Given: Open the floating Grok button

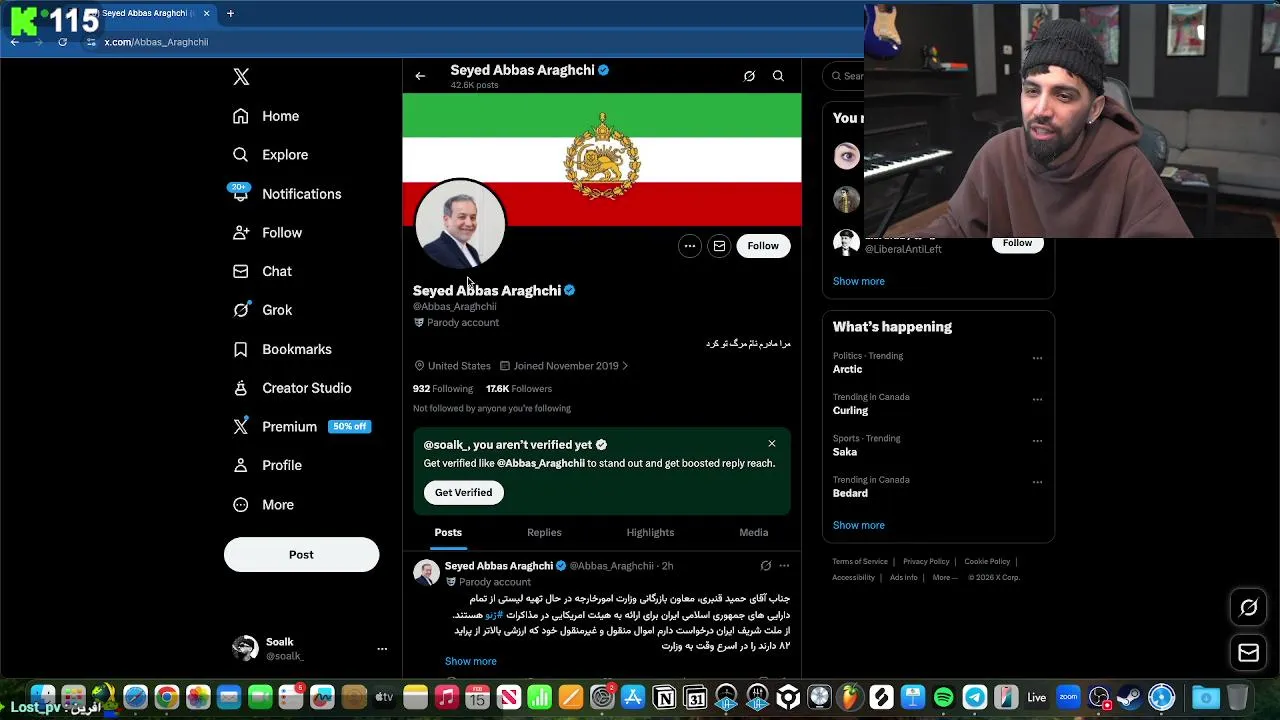Looking at the screenshot, I should [1248, 608].
